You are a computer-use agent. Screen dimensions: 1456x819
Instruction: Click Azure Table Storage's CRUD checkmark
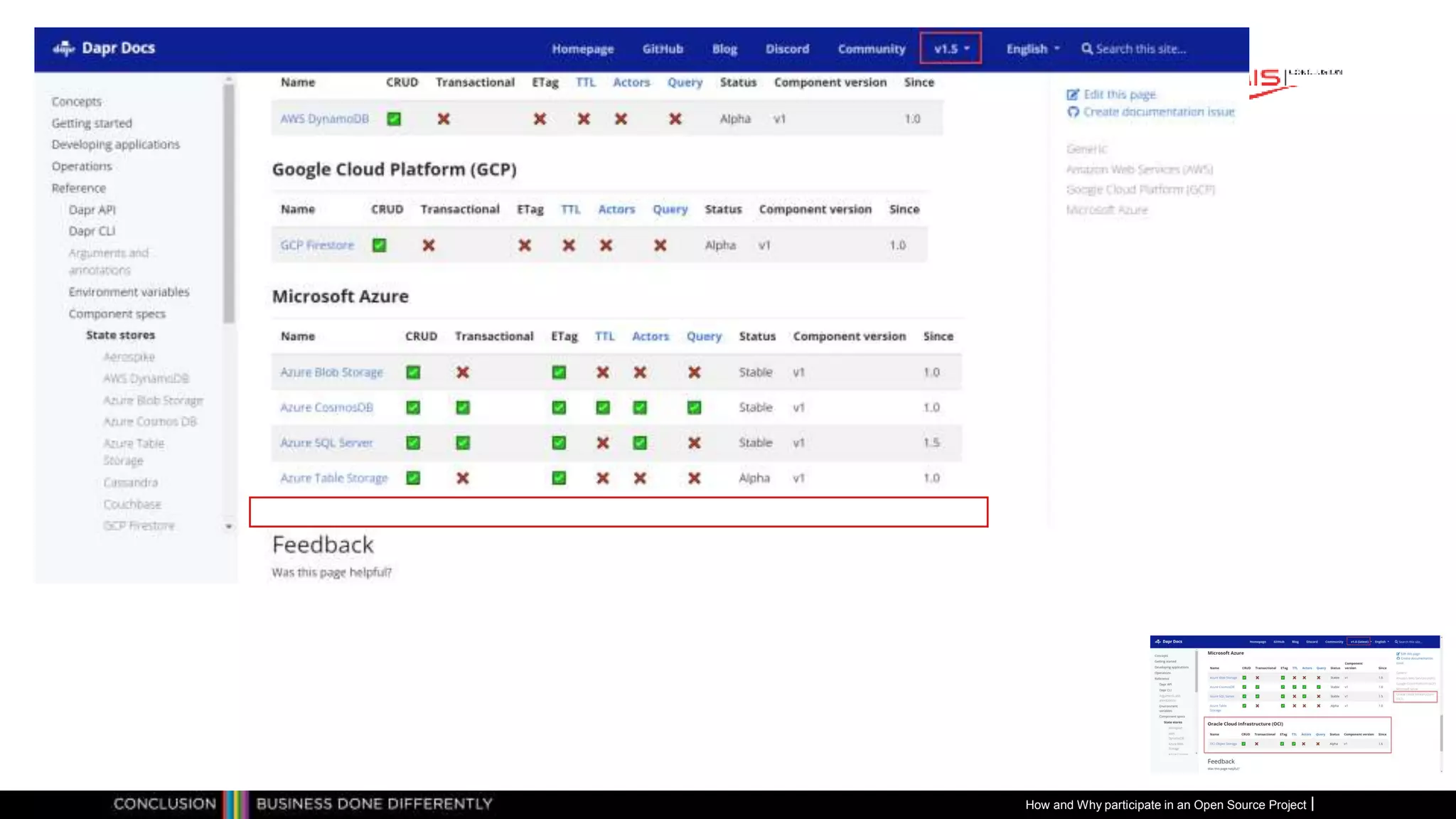[x=413, y=478]
